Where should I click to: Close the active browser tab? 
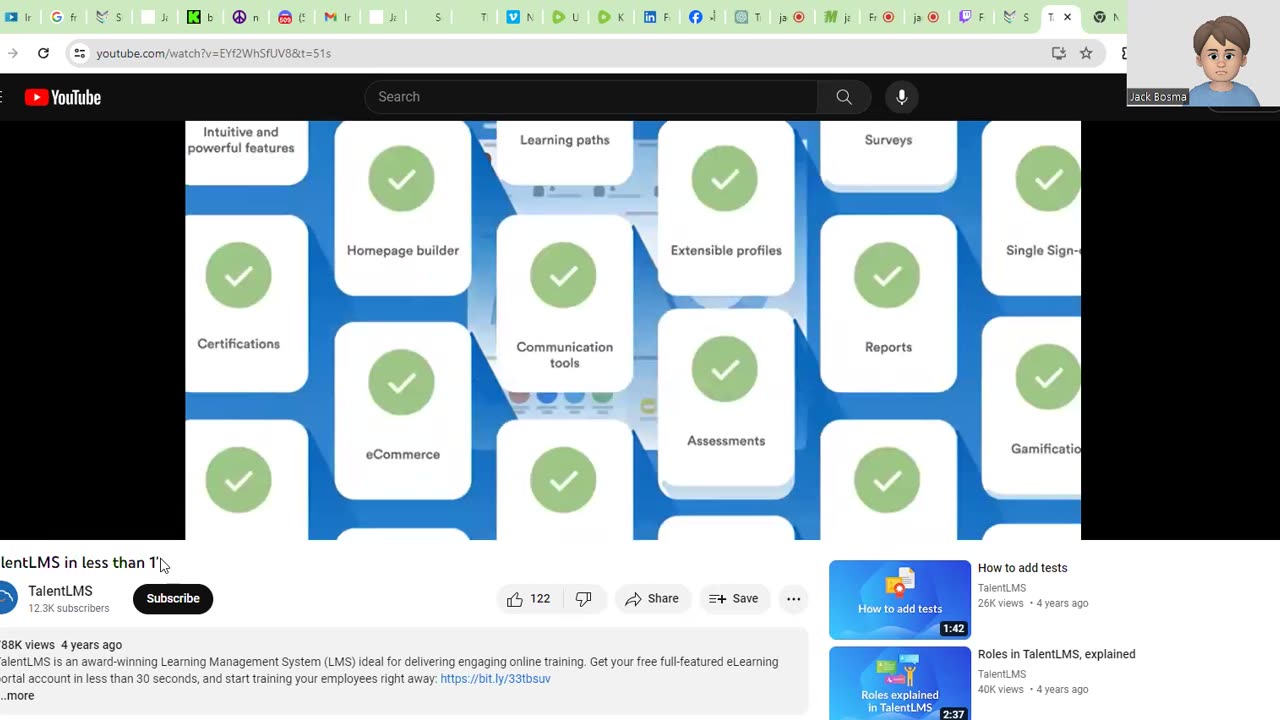[x=1067, y=17]
